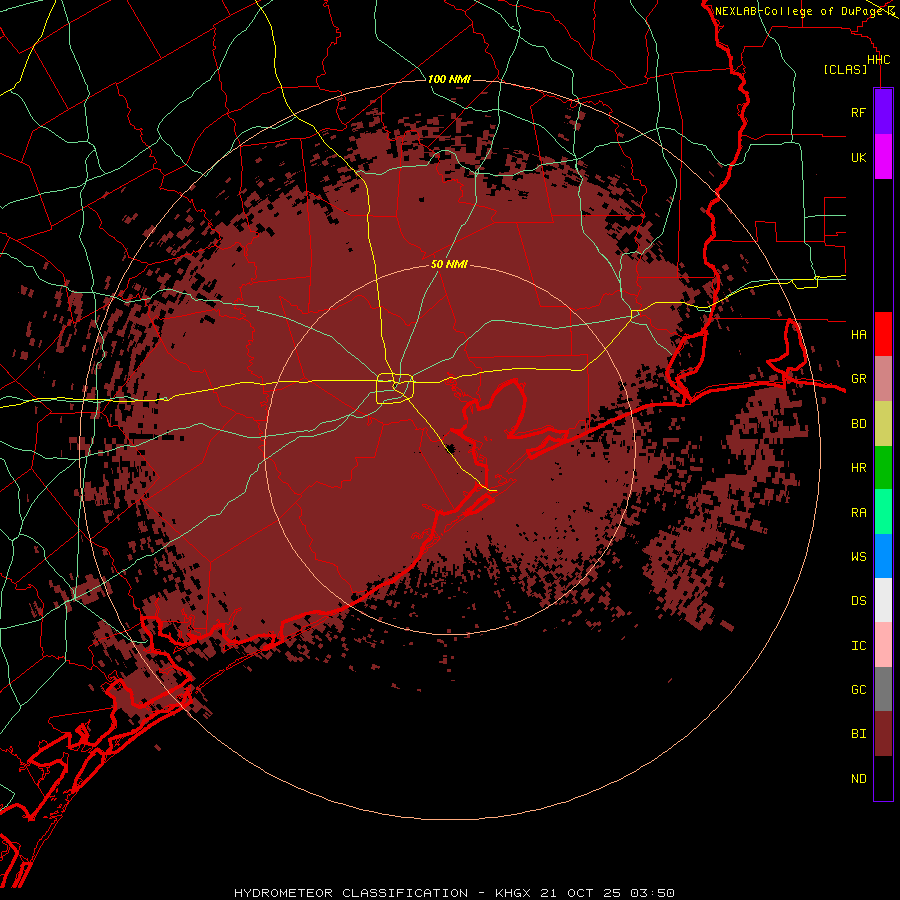Click the 50 NMI range ring label
The image size is (900, 900).
(x=449, y=264)
